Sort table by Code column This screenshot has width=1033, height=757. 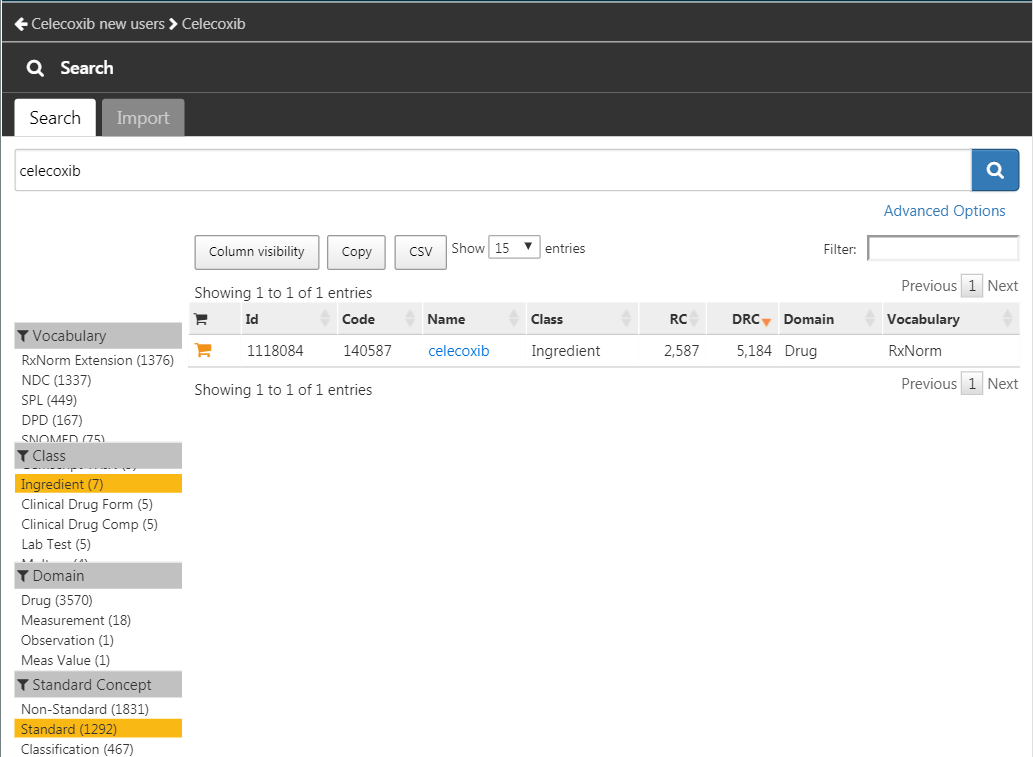point(379,319)
